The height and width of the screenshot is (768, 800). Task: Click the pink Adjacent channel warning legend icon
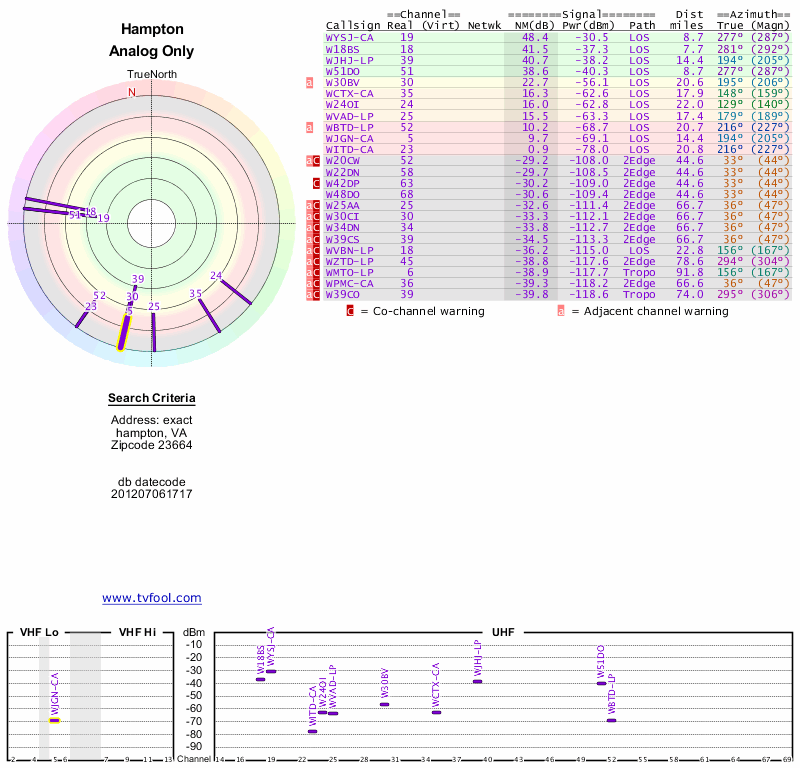(x=561, y=311)
